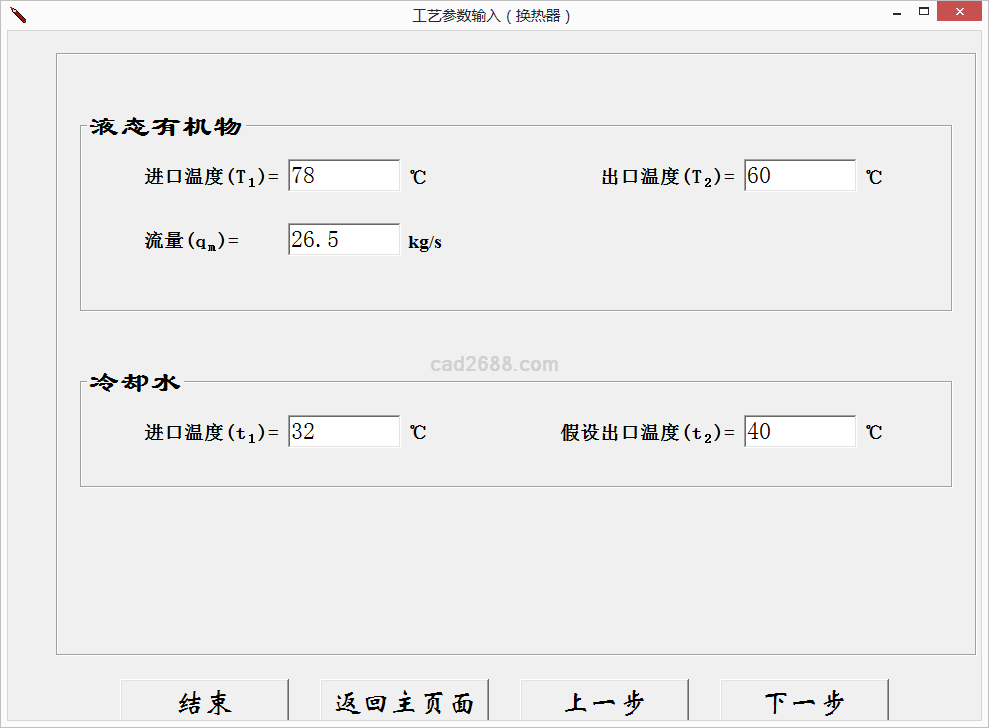Close the 工艺参数输入 window
This screenshot has height=728, width=989.
[x=959, y=13]
